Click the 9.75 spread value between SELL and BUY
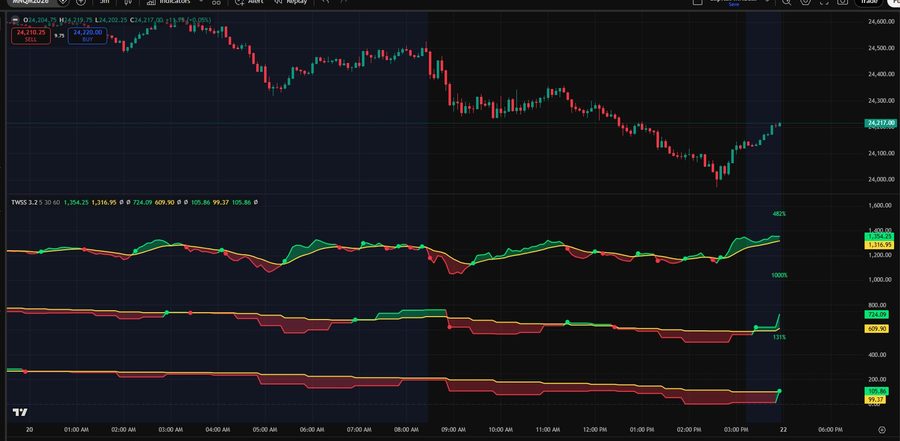The width and height of the screenshot is (900, 441). tap(59, 36)
